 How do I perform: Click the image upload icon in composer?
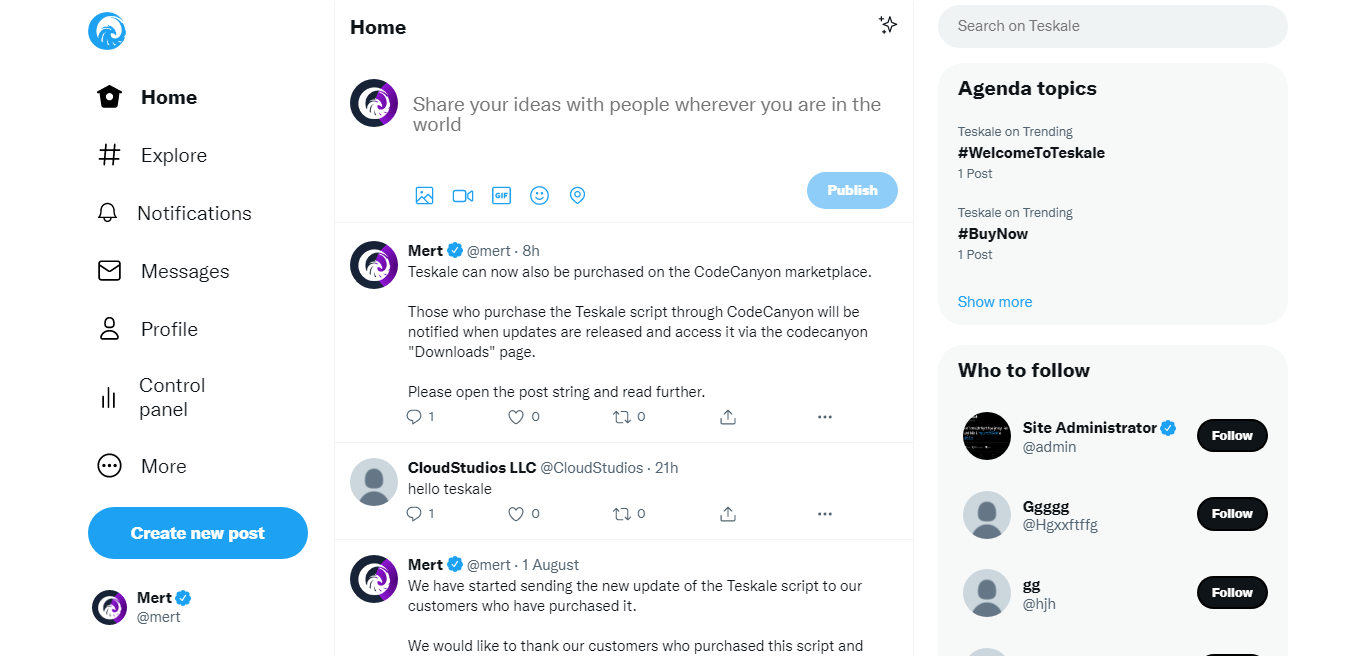coord(424,196)
